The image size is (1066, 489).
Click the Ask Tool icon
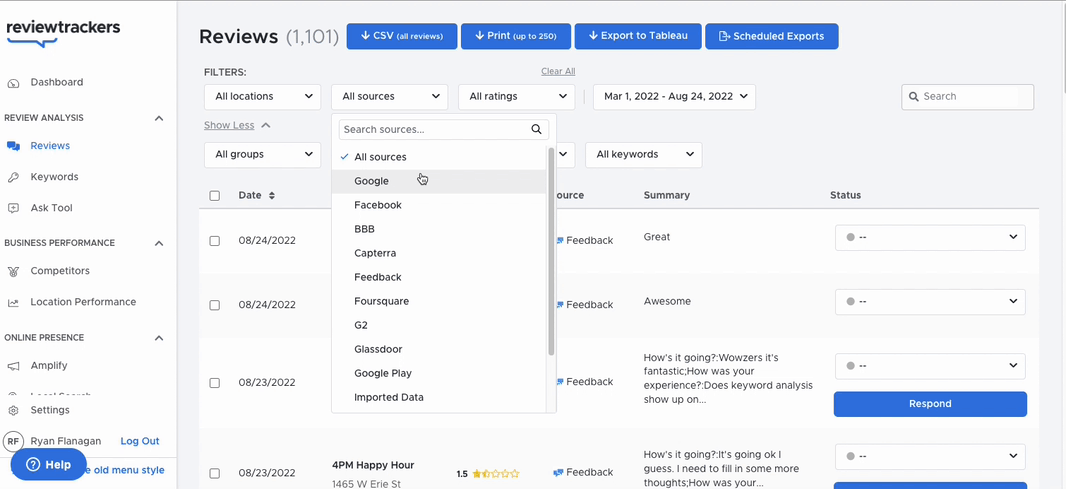pos(13,208)
